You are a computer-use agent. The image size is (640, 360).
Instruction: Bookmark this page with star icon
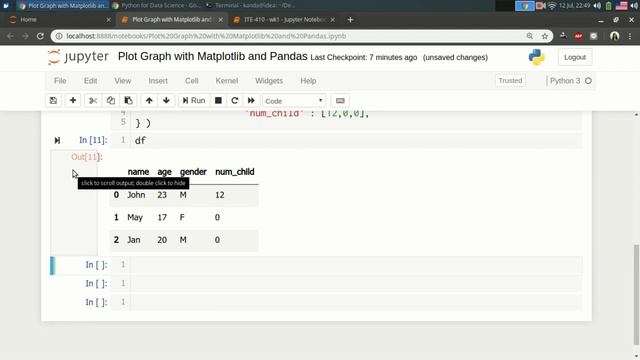coord(544,36)
